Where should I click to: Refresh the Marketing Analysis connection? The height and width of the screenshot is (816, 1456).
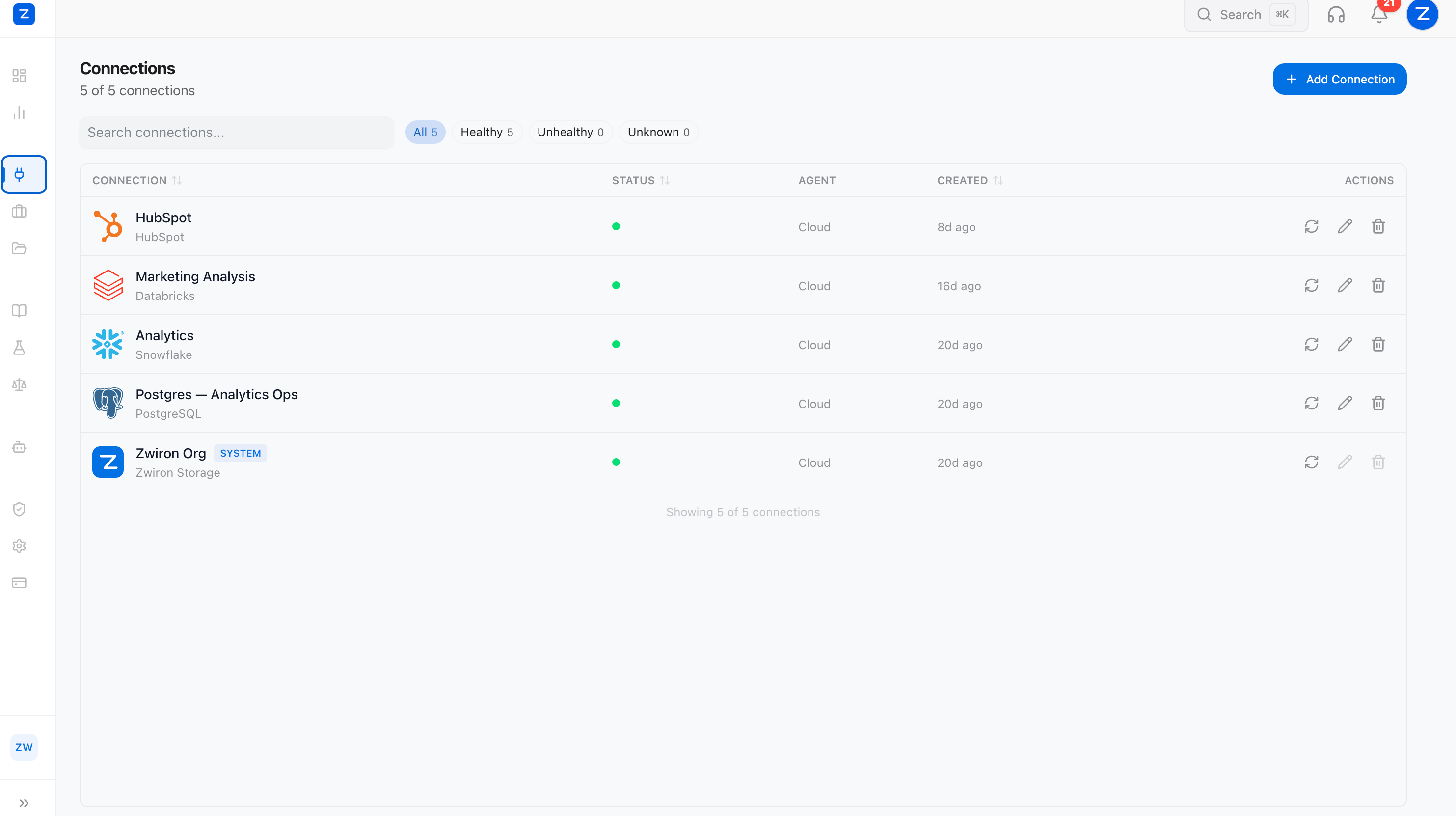pos(1311,286)
